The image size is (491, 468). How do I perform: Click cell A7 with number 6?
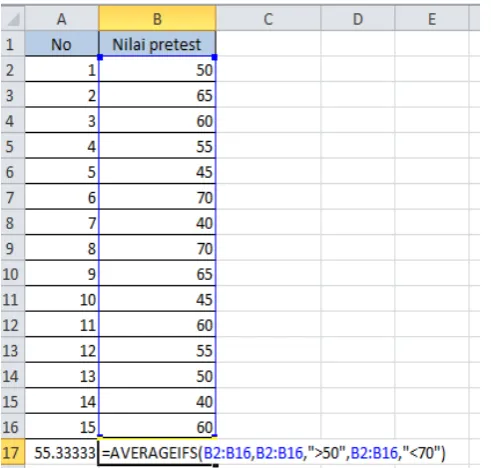(62, 197)
